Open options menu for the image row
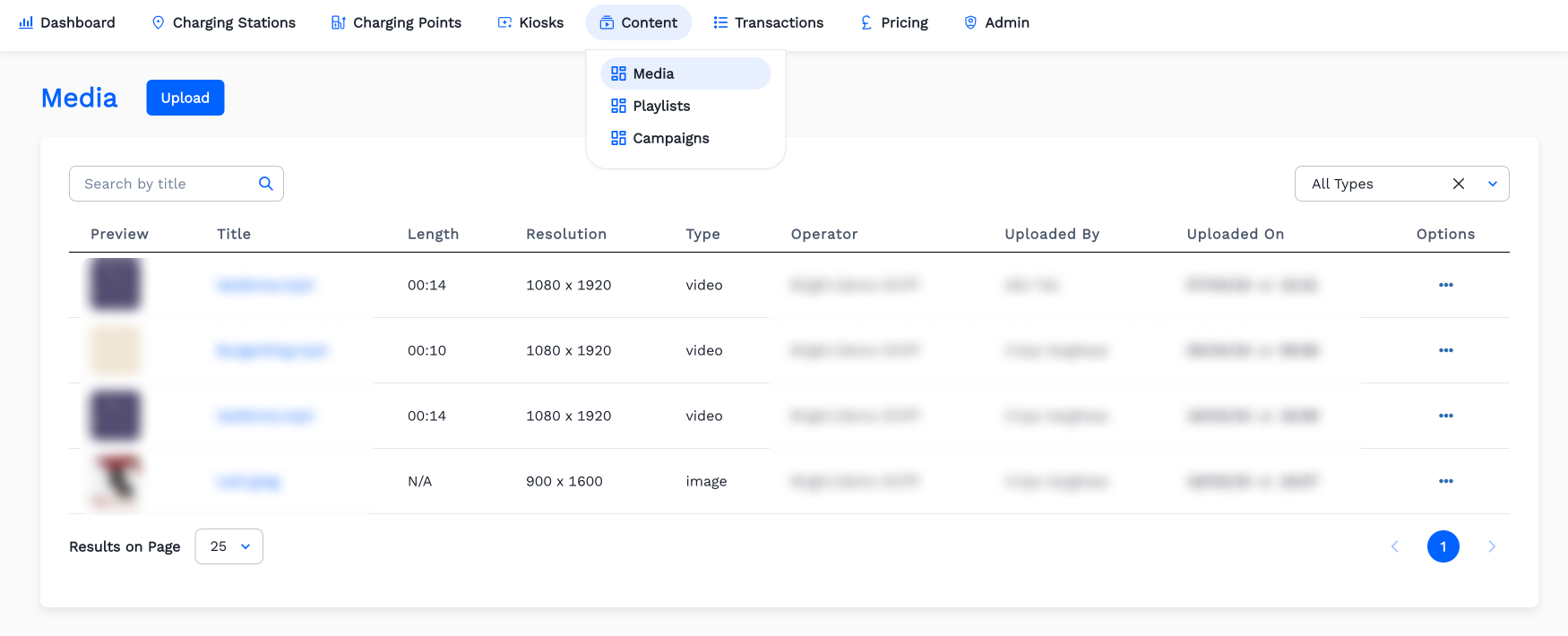1568x636 pixels. (1445, 481)
